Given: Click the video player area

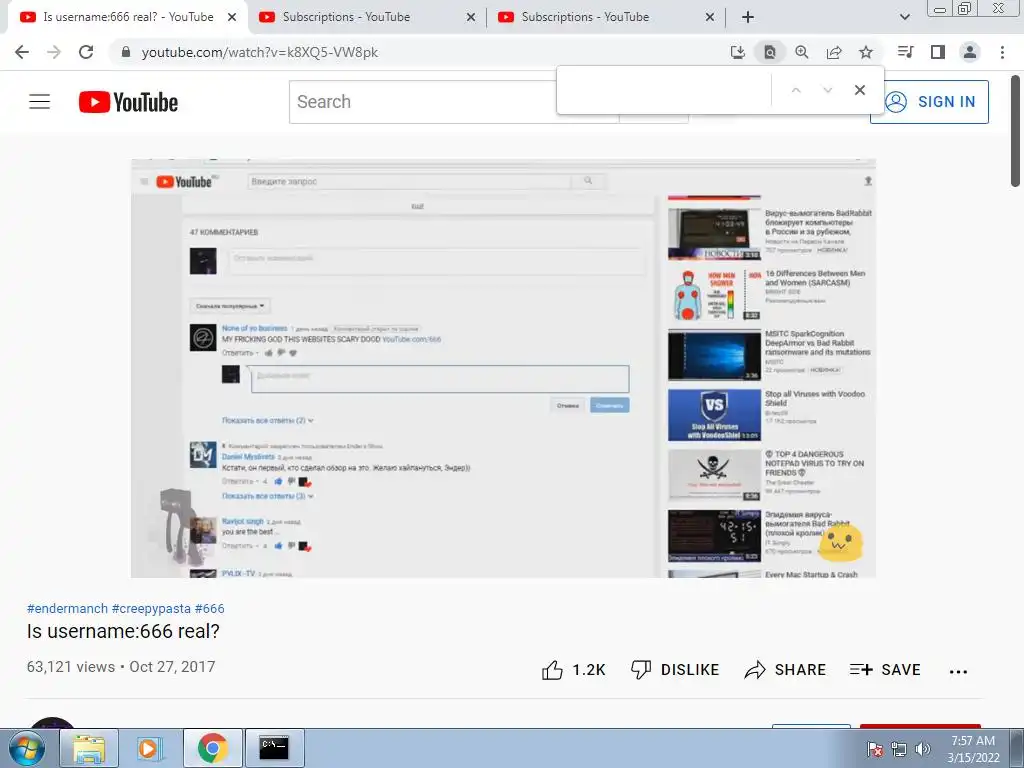Looking at the screenshot, I should pos(503,368).
